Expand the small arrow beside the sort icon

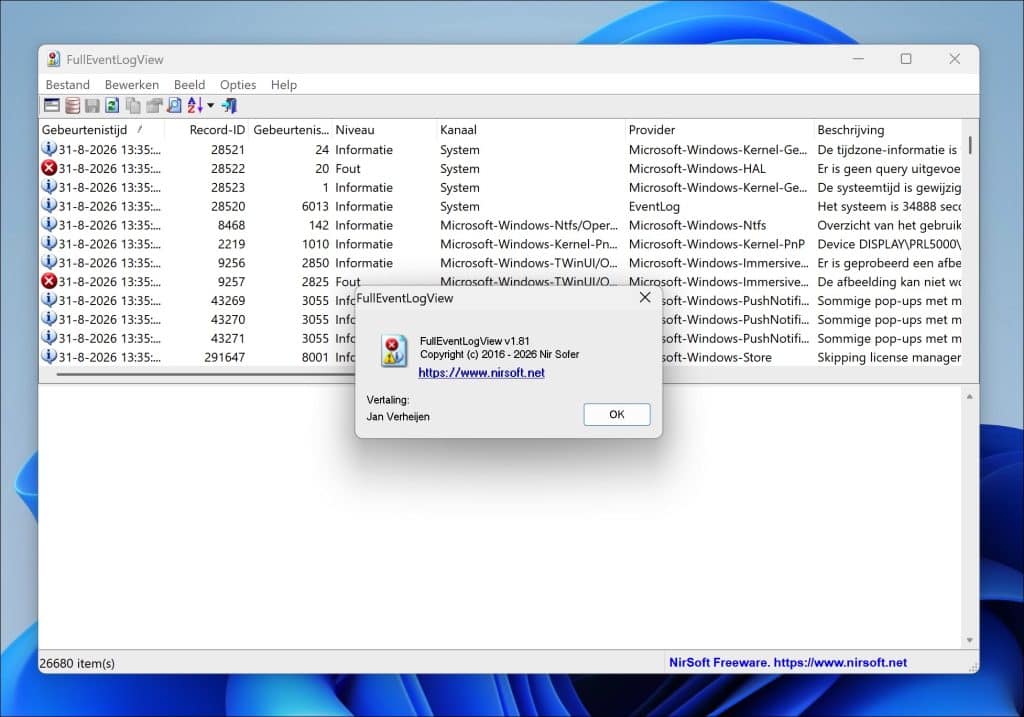coord(210,105)
